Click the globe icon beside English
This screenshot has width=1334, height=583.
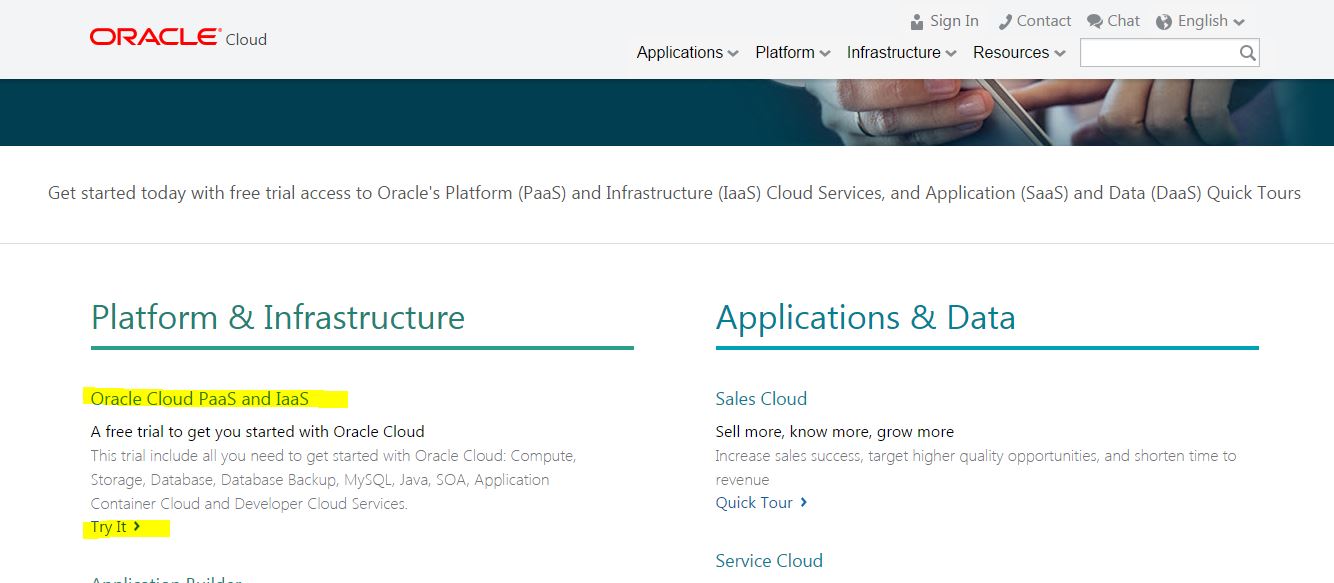click(1164, 20)
